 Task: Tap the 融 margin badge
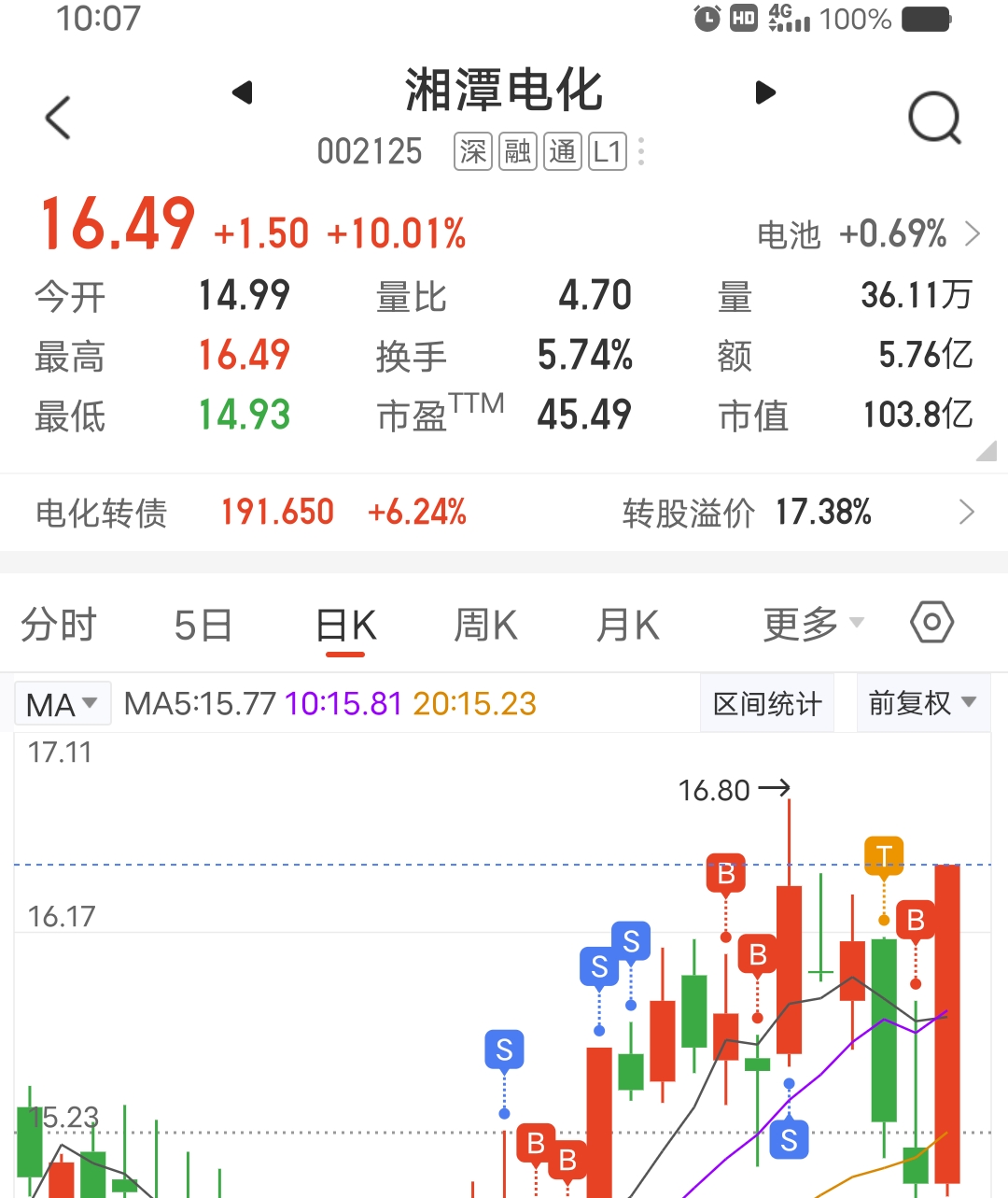coord(518,151)
